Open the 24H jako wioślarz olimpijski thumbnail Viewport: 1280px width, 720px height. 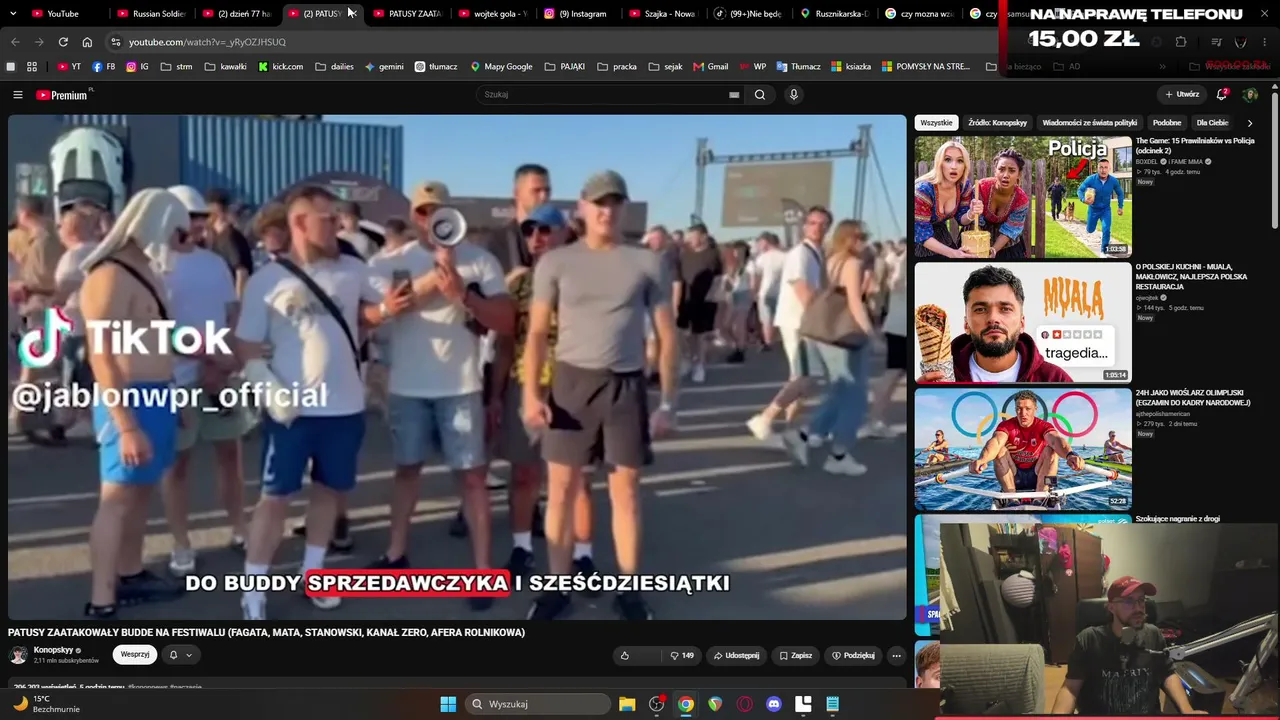[1023, 449]
